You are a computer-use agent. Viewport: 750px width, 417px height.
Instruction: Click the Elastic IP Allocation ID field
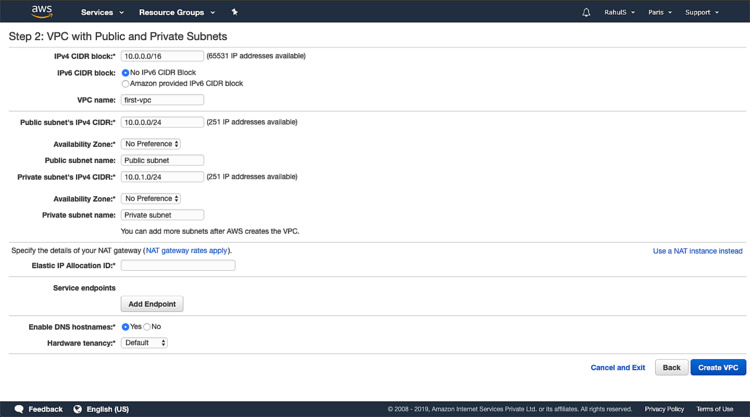point(178,265)
